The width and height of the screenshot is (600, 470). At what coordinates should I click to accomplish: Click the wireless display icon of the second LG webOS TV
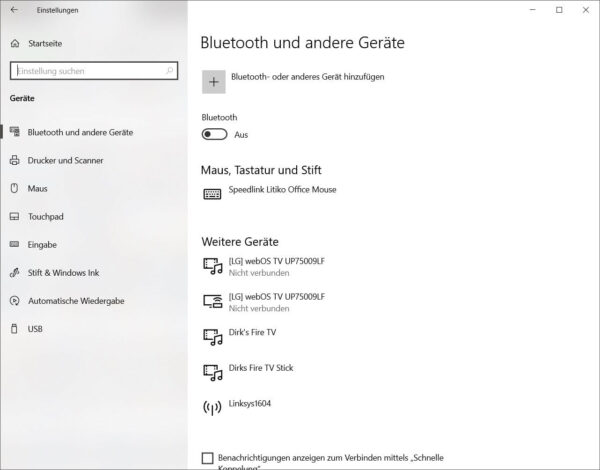[212, 301]
